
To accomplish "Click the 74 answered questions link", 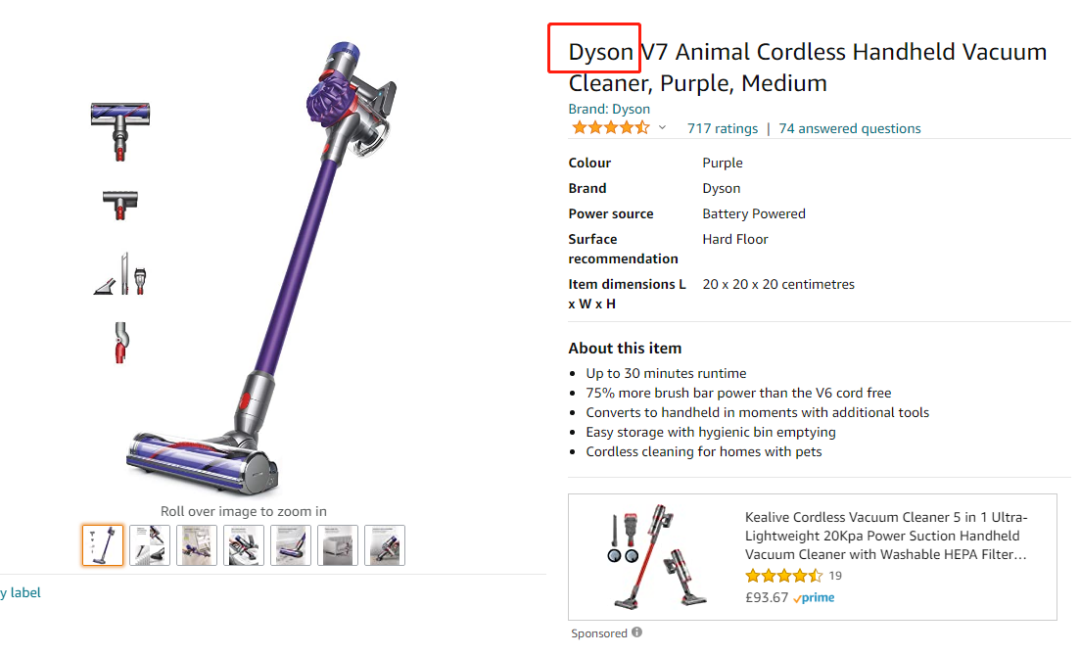I will 848,128.
